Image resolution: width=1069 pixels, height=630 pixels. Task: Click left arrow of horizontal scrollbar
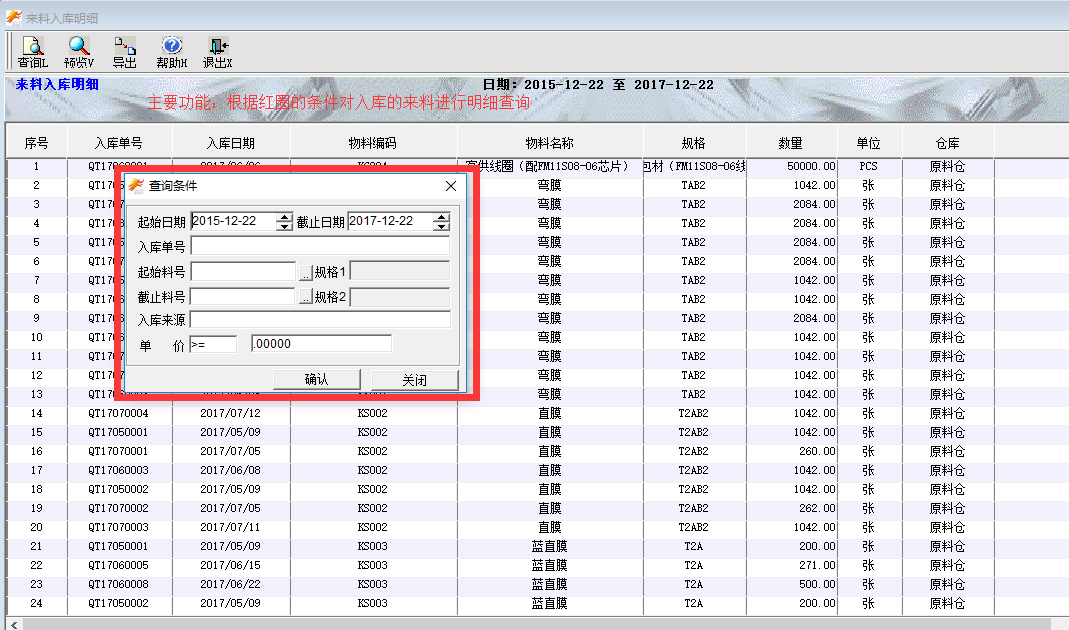point(14,624)
